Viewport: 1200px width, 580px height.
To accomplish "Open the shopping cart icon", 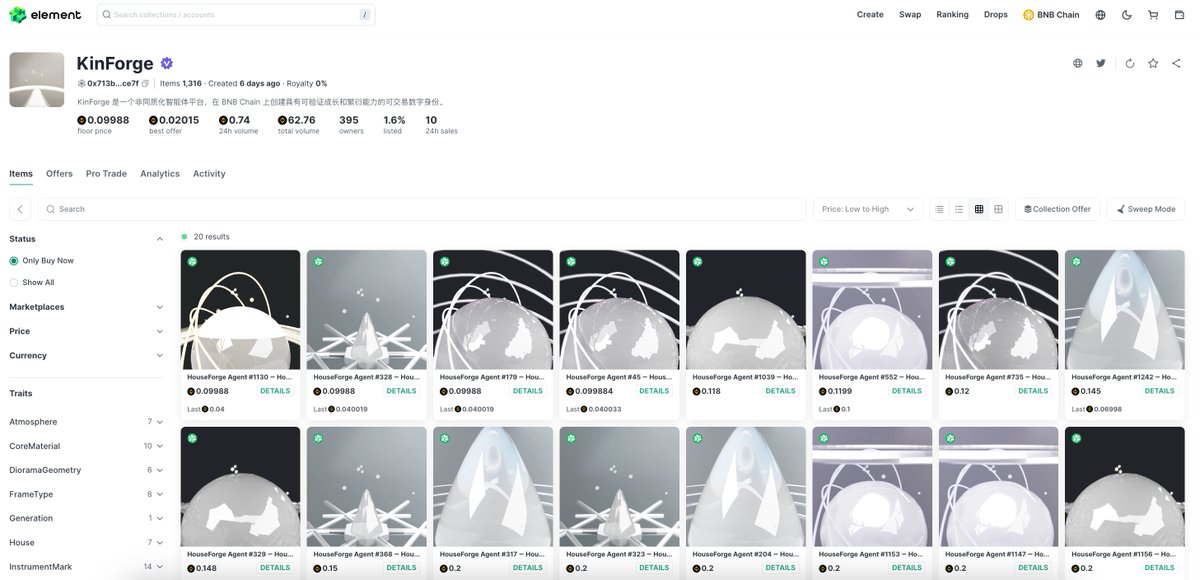I will [x=1153, y=15].
